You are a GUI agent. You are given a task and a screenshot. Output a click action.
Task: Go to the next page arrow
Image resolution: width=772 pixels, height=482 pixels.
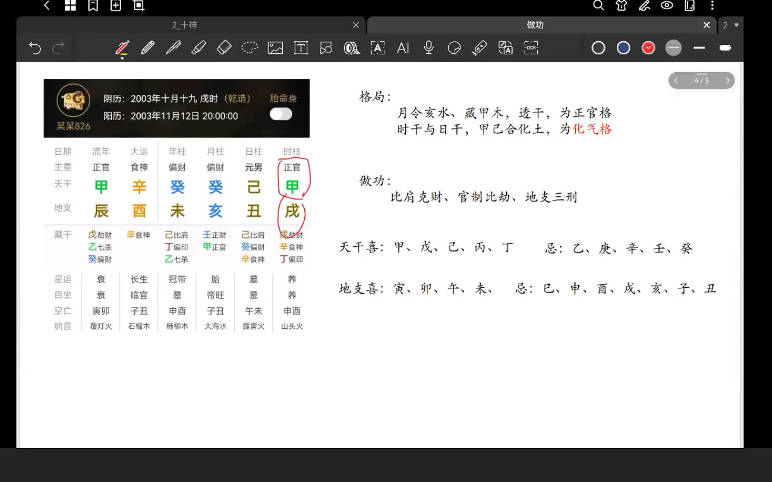[727, 80]
